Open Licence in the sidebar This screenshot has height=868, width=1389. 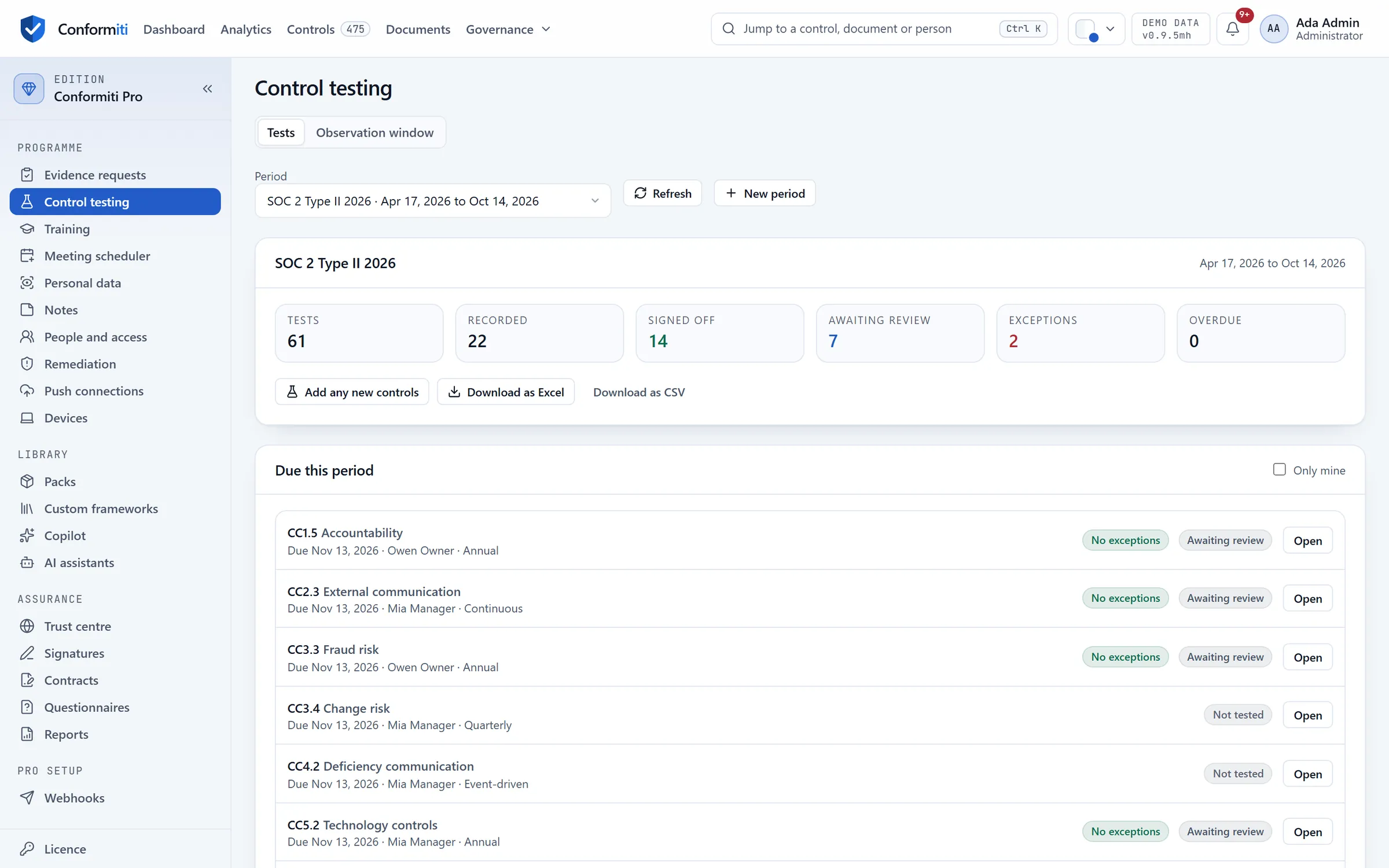[115, 849]
